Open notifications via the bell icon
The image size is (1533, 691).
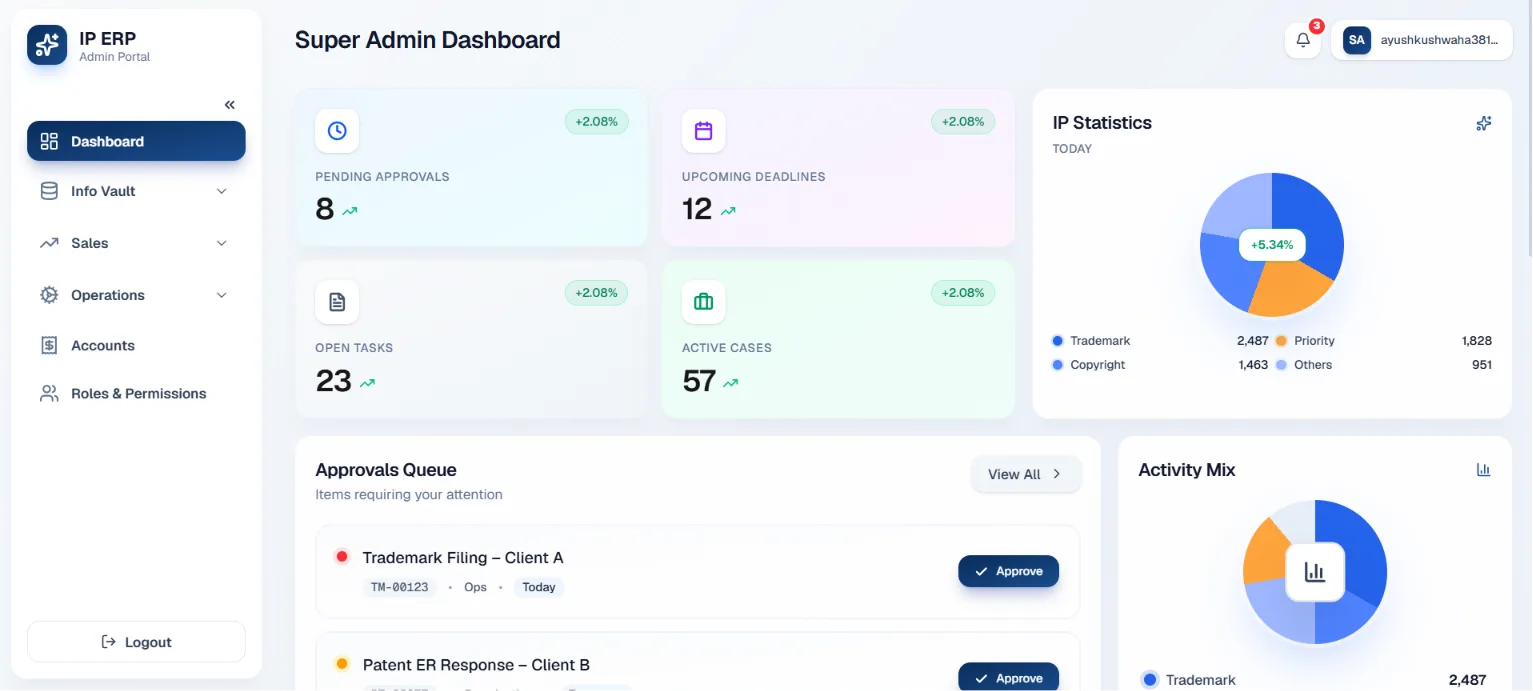[1303, 41]
